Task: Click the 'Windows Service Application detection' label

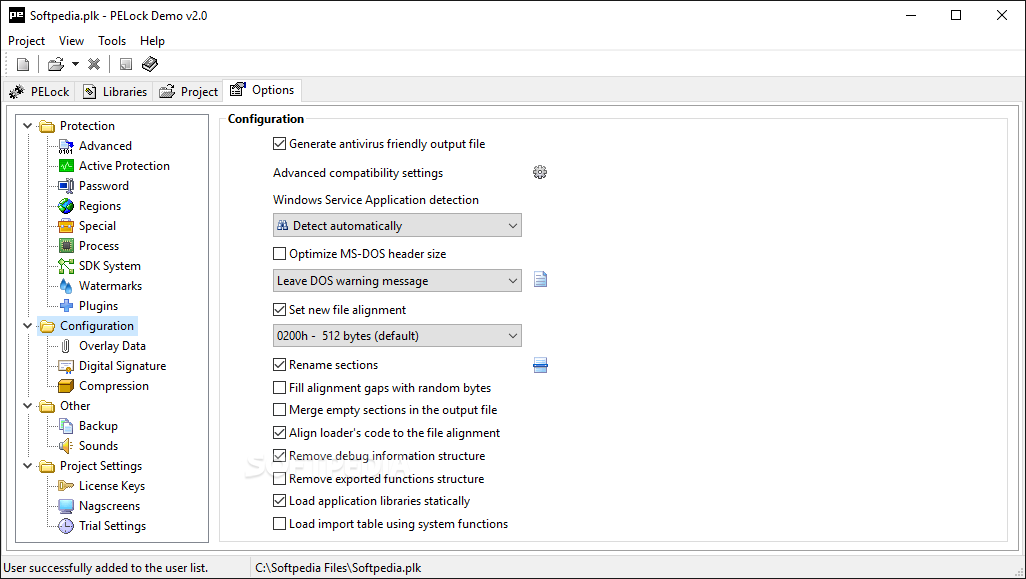Action: click(x=376, y=200)
